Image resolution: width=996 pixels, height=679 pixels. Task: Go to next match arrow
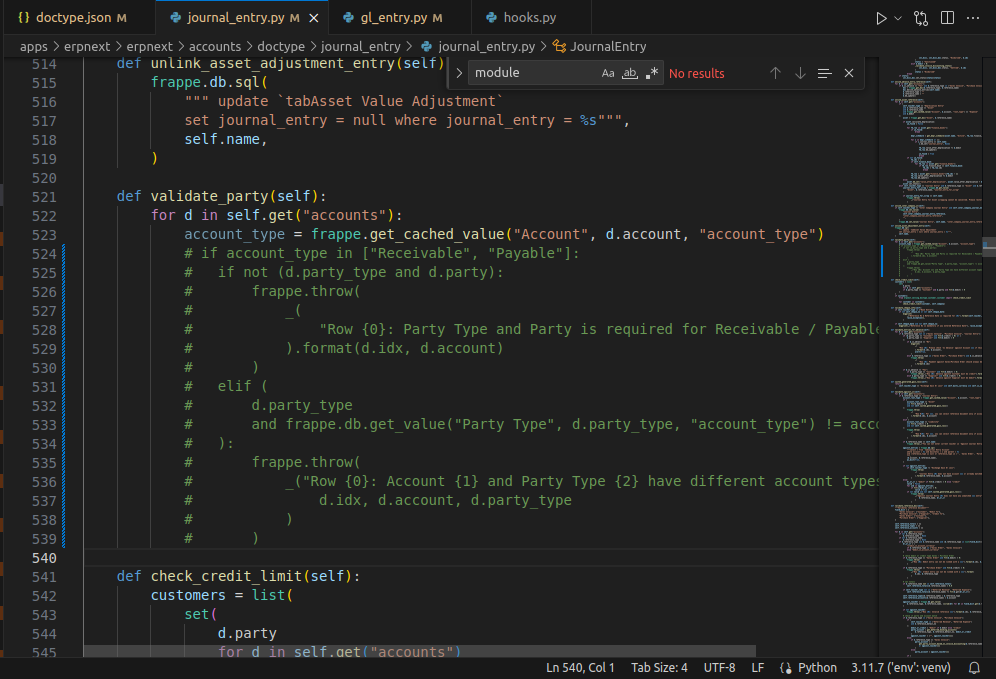(x=800, y=73)
